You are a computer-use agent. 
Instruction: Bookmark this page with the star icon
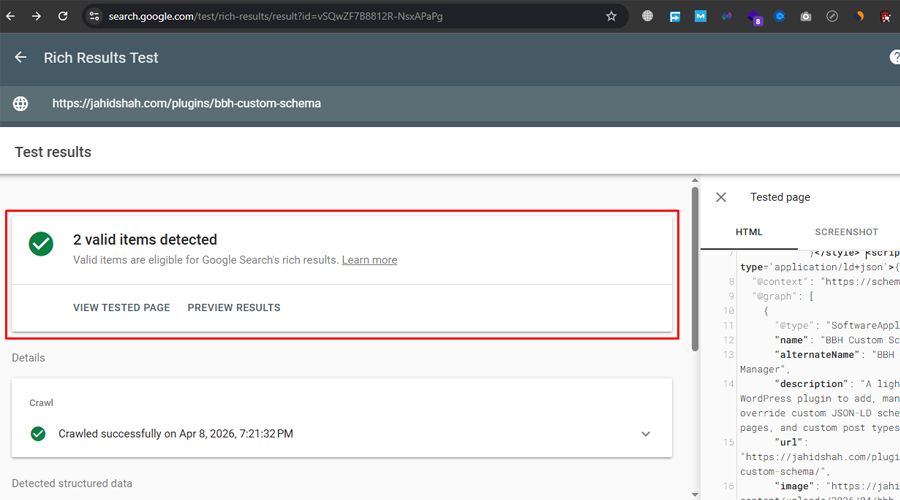tap(611, 16)
